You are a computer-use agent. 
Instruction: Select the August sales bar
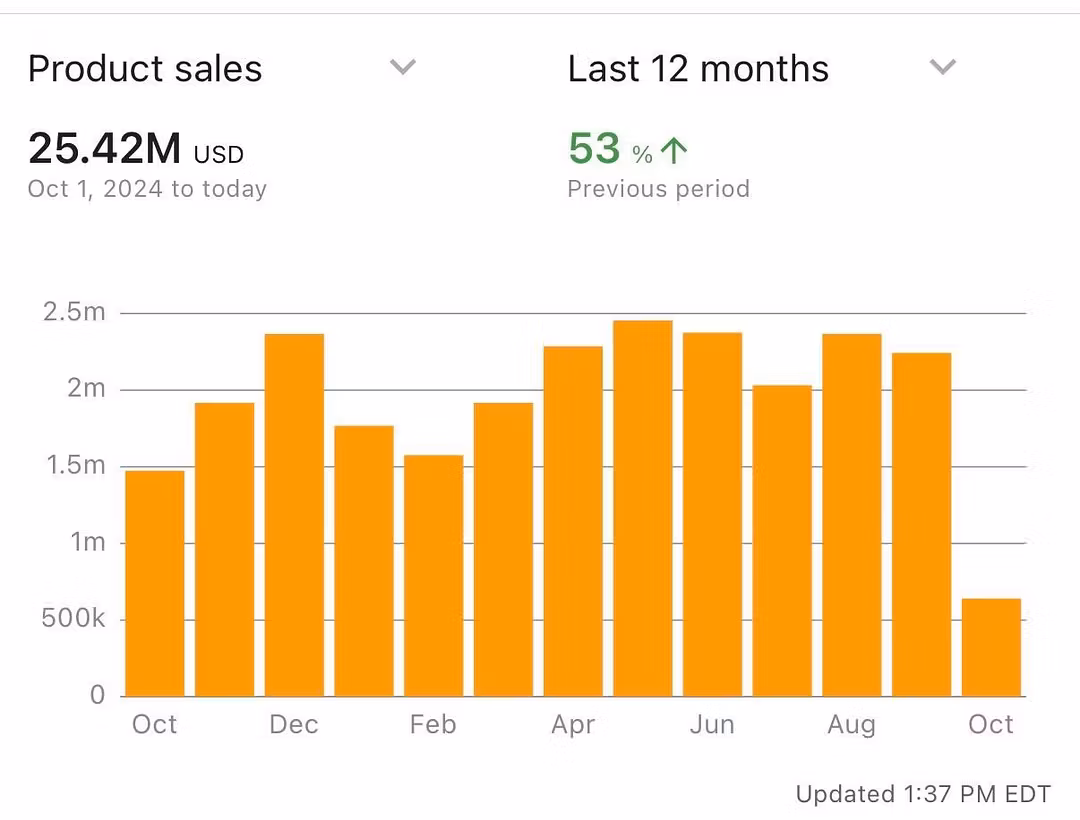852,515
